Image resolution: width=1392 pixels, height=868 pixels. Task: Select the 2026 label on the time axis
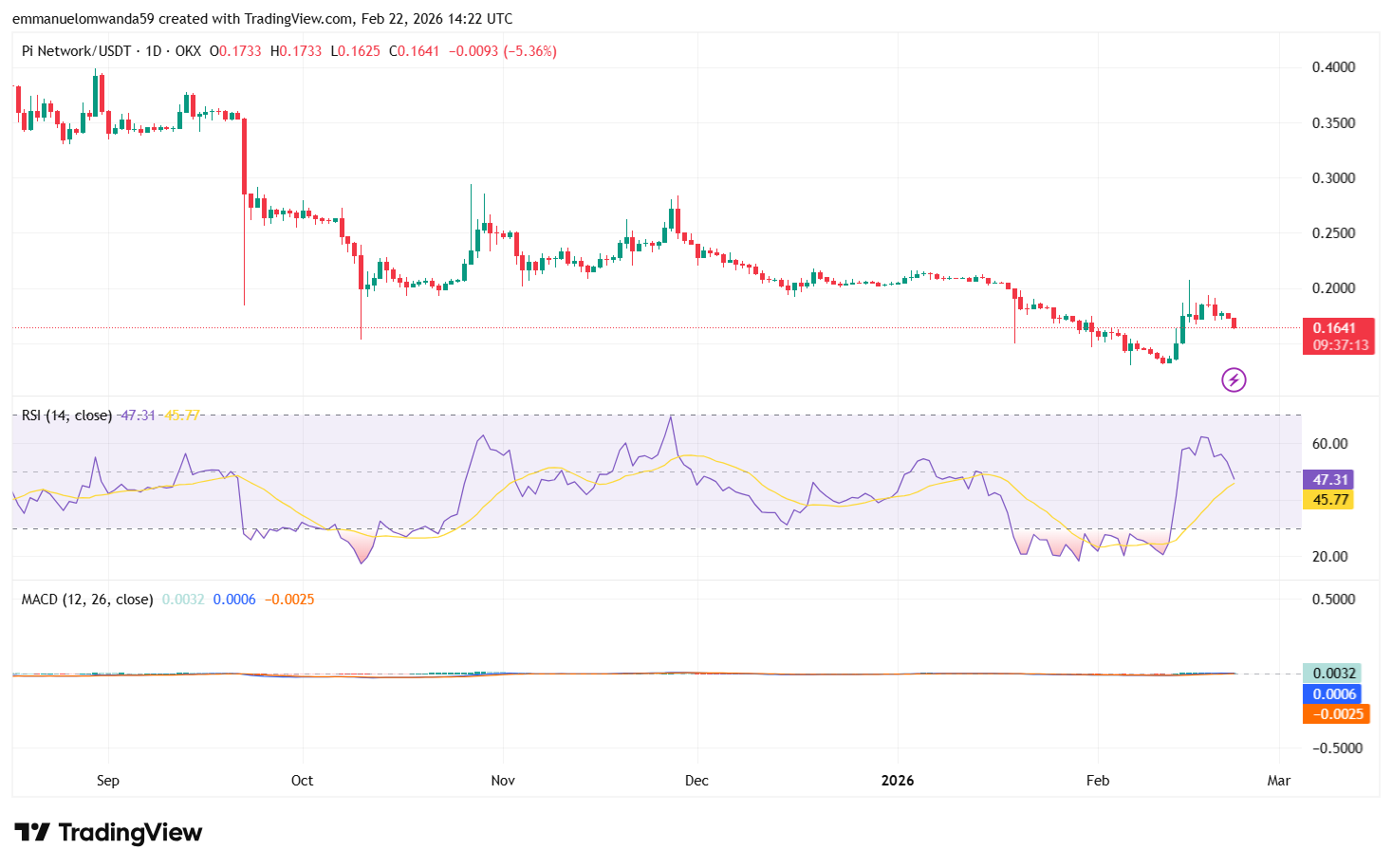point(898,780)
